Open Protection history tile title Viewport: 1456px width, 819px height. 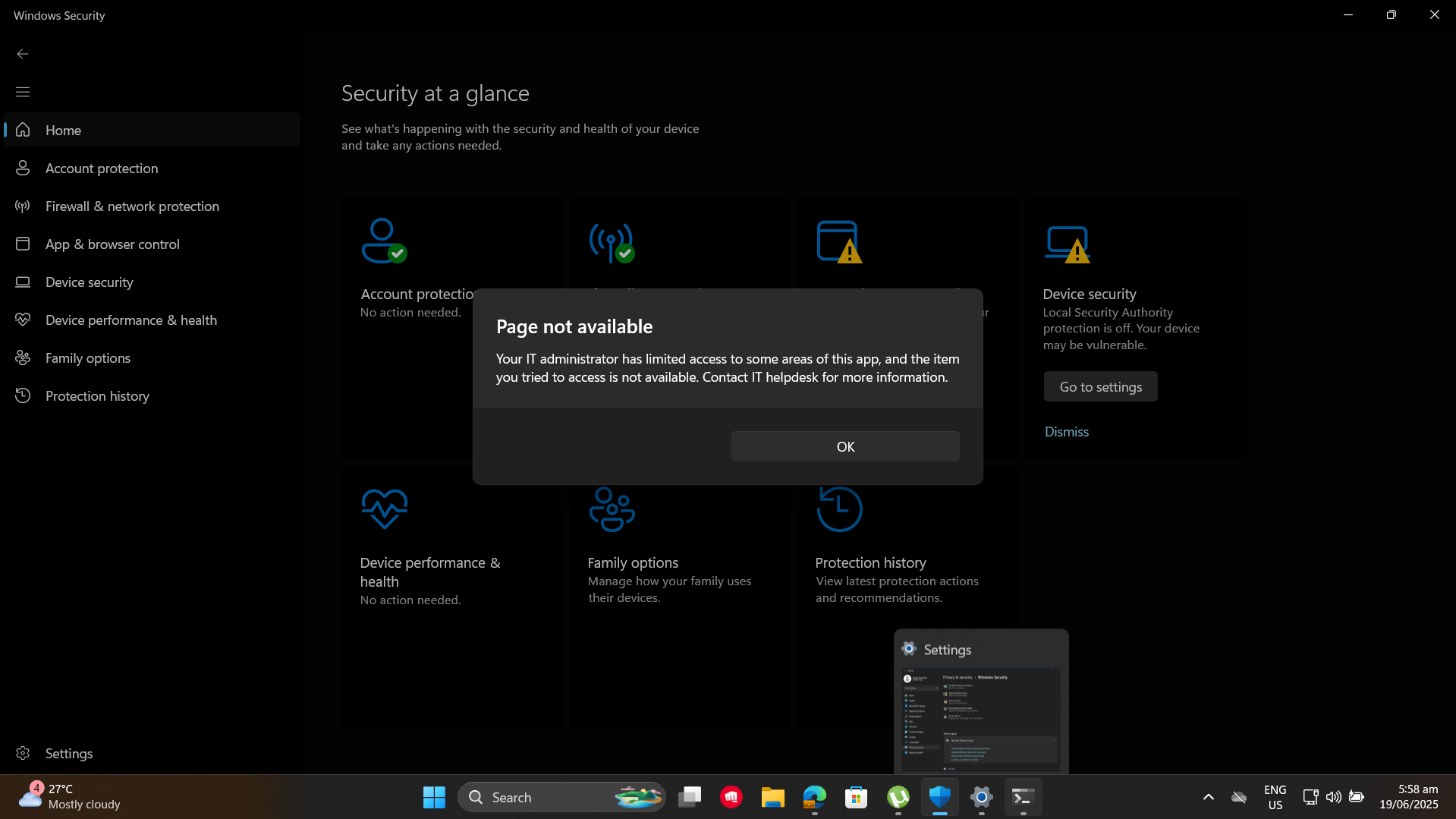870,562
